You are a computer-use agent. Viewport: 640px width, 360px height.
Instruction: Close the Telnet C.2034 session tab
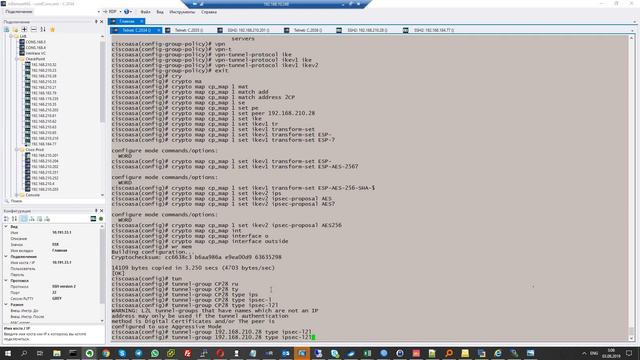(x=159, y=30)
